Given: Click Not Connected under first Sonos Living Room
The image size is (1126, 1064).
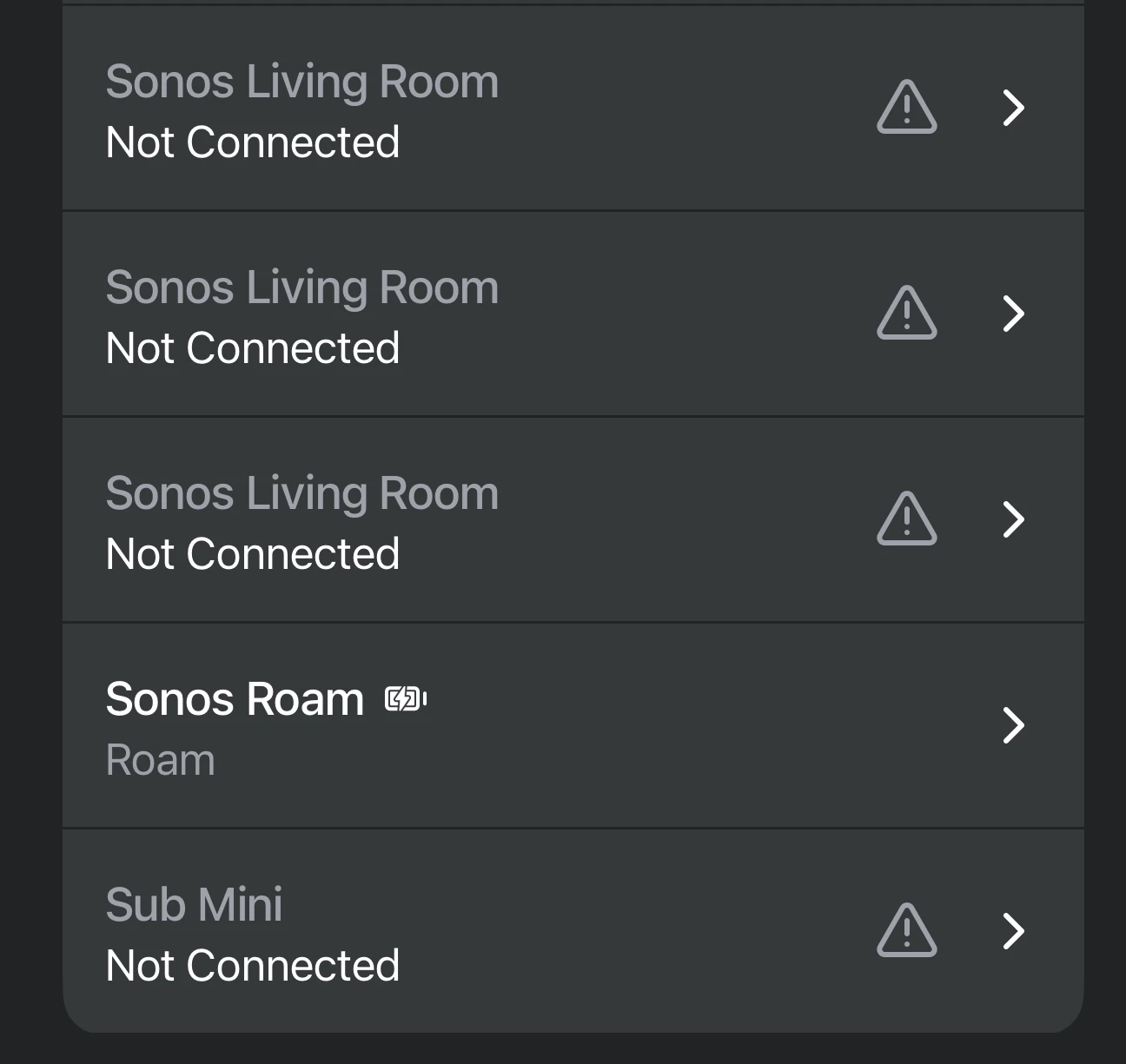Looking at the screenshot, I should tap(253, 142).
